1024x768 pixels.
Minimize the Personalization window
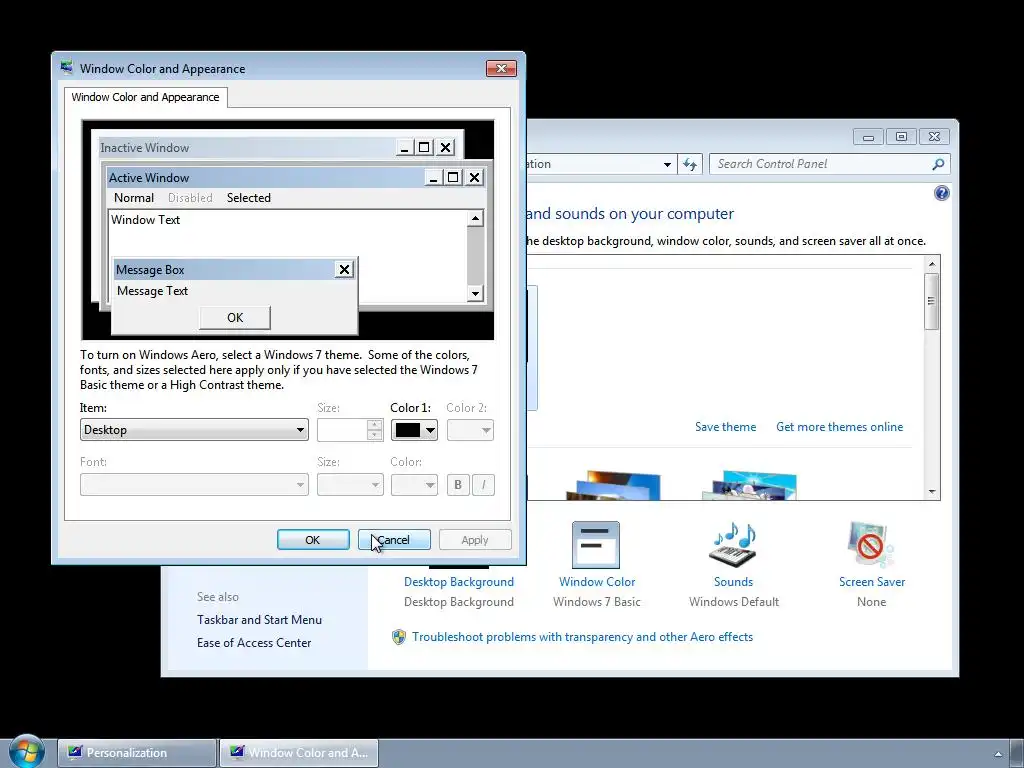tap(868, 136)
